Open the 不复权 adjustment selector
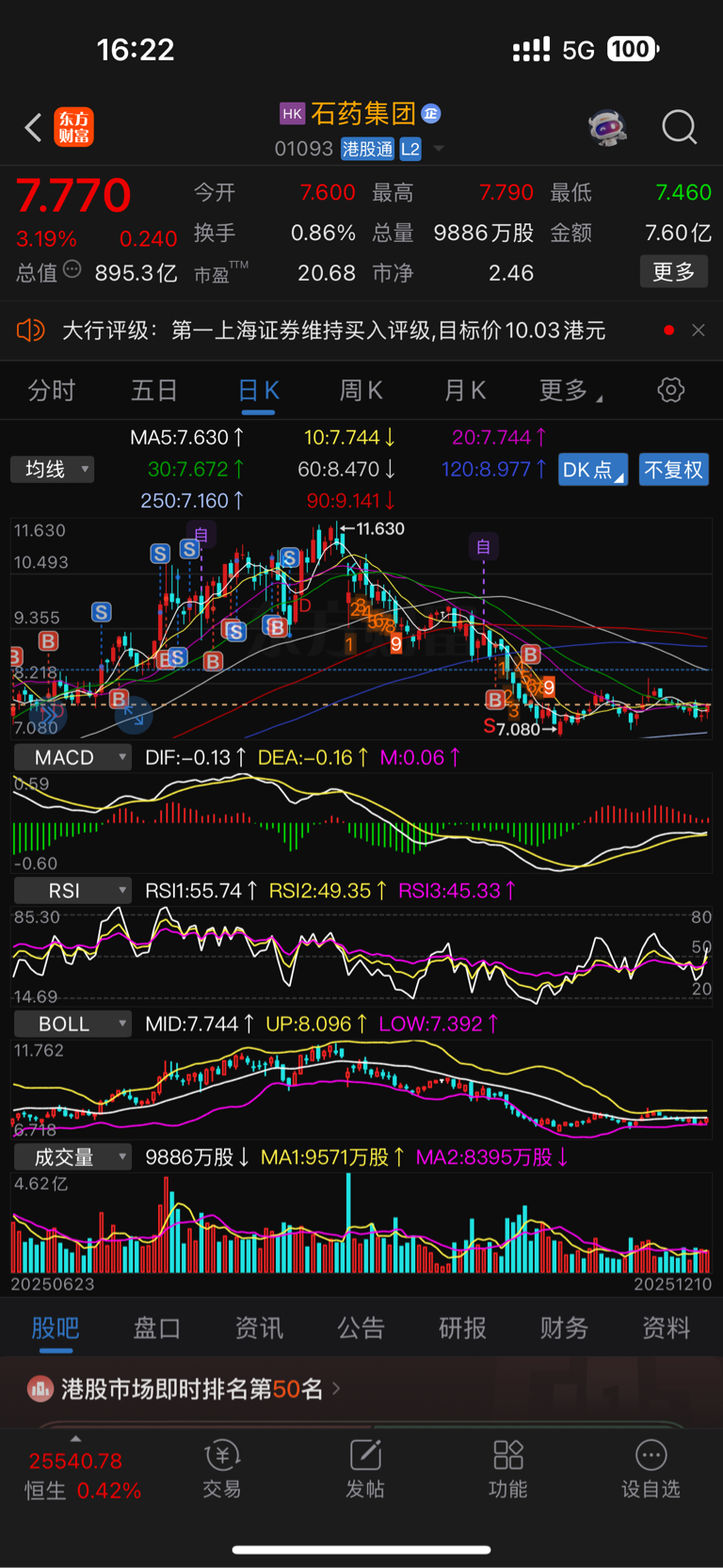 tap(674, 469)
